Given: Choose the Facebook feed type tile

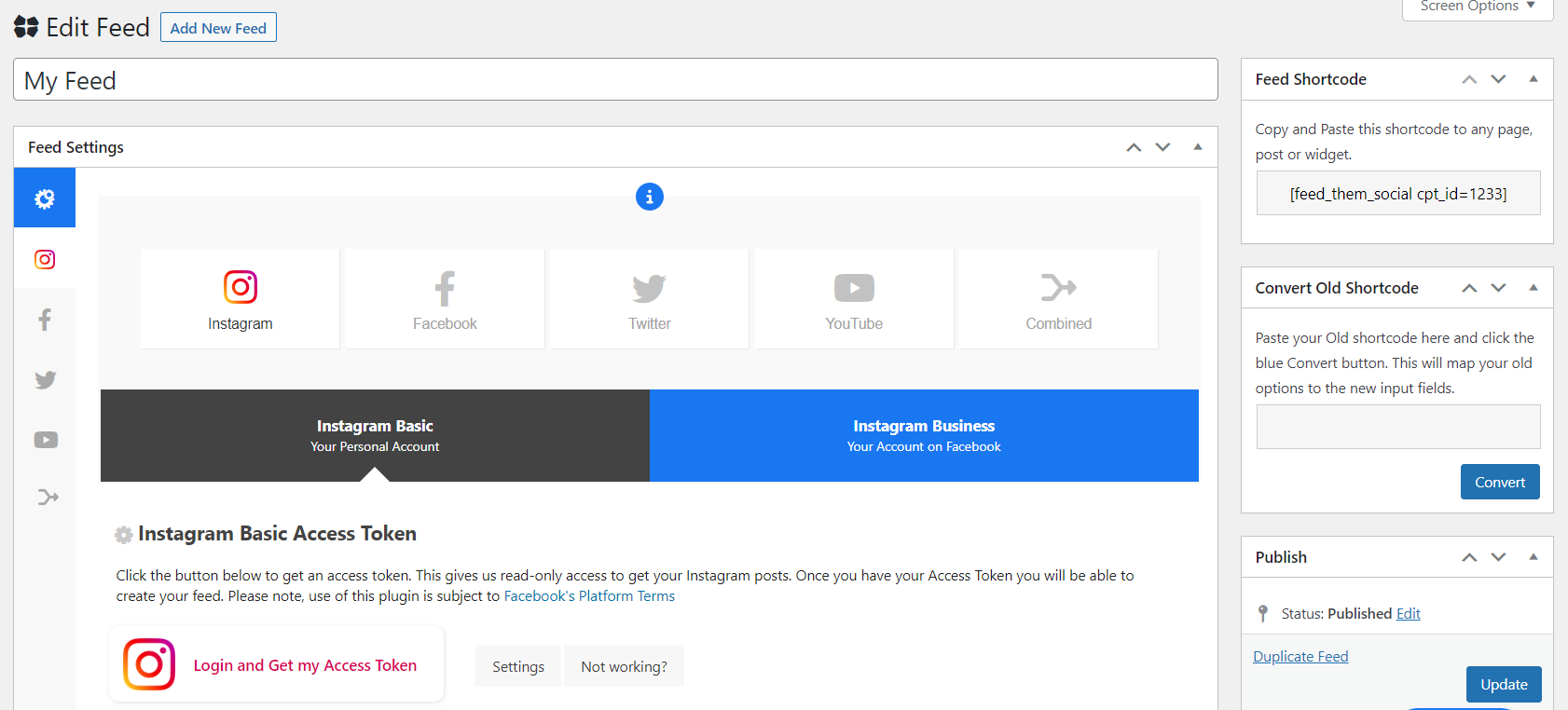Looking at the screenshot, I should tap(445, 299).
